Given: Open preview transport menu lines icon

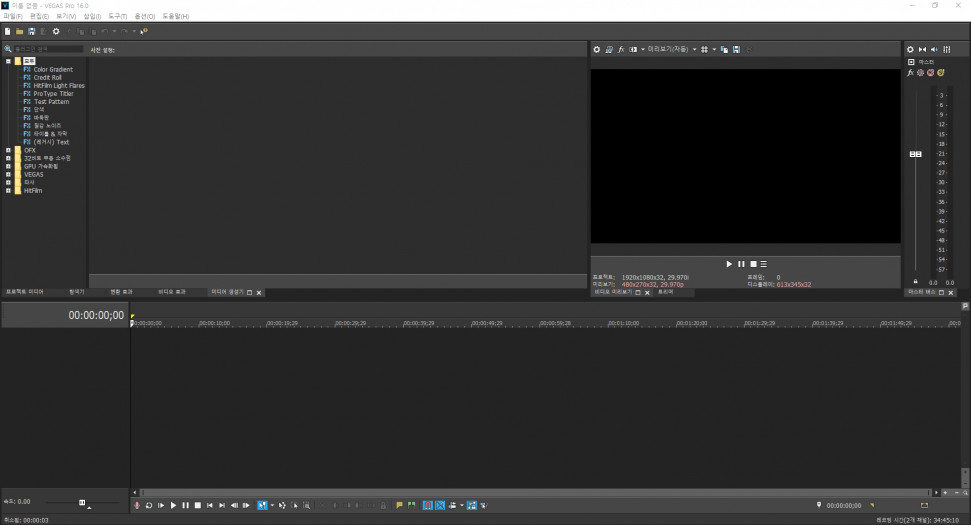Looking at the screenshot, I should [764, 264].
